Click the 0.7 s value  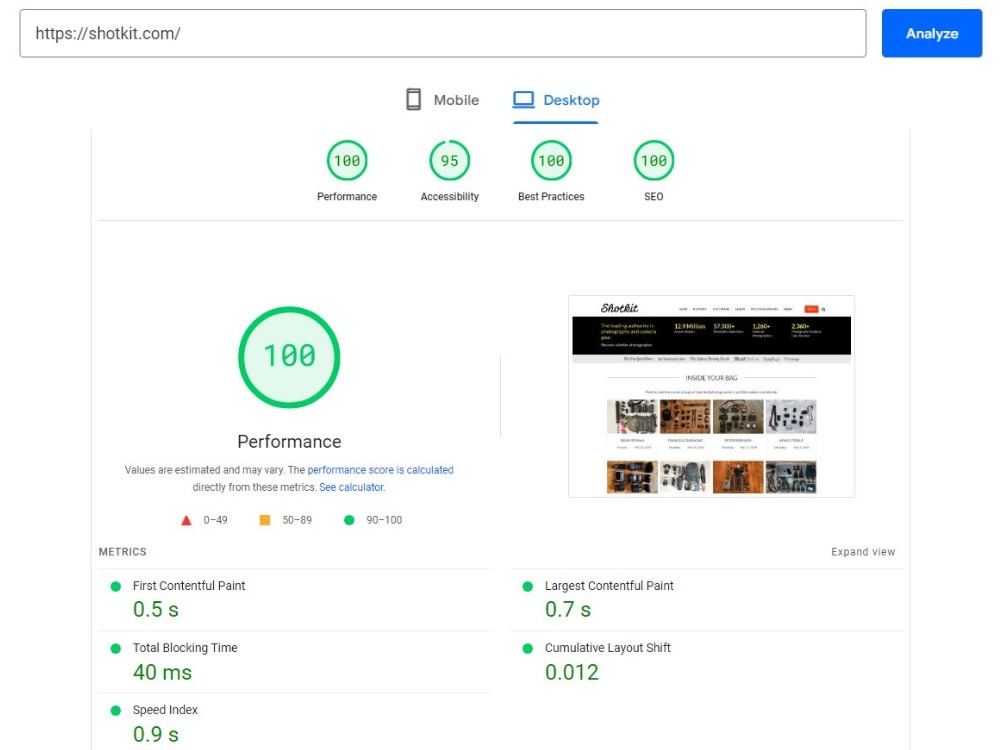click(568, 610)
